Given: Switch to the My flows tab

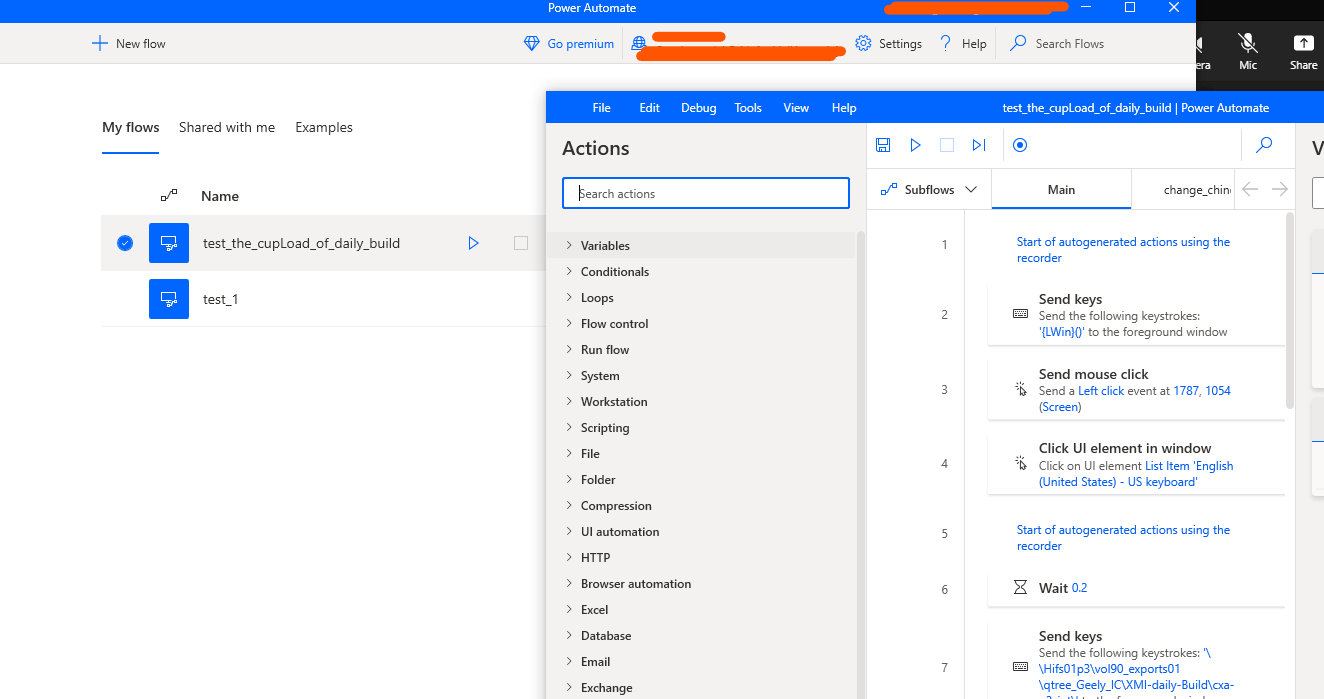Looking at the screenshot, I should click(x=131, y=128).
